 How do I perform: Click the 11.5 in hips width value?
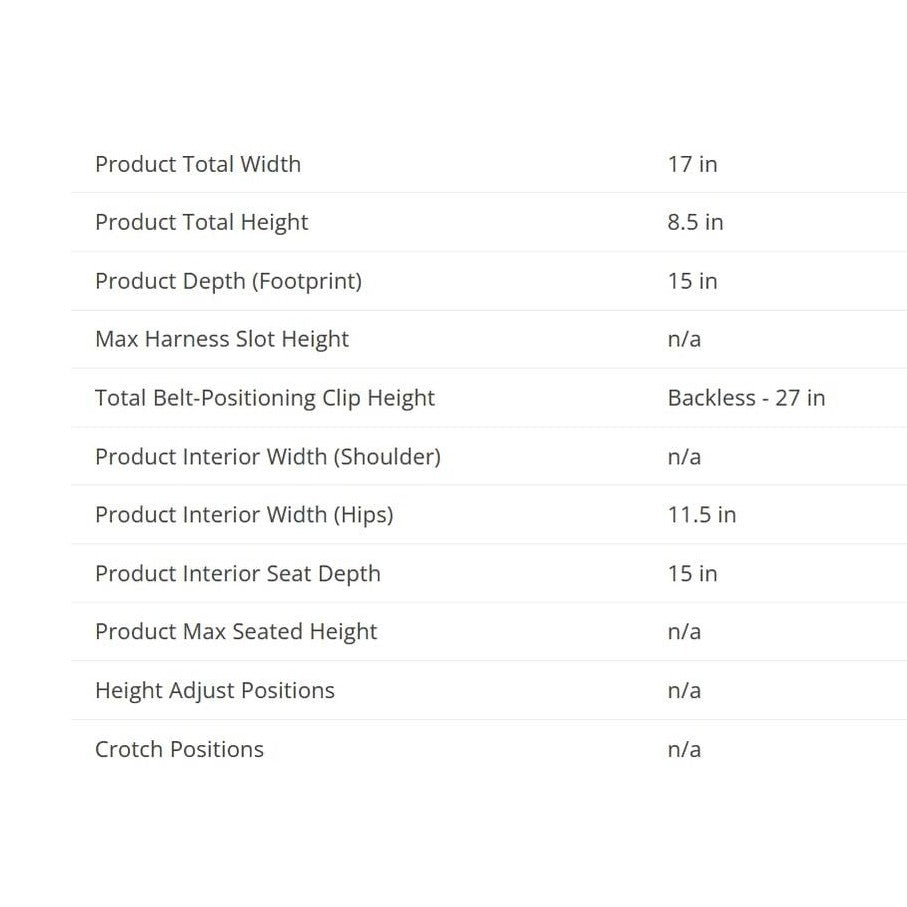[702, 515]
